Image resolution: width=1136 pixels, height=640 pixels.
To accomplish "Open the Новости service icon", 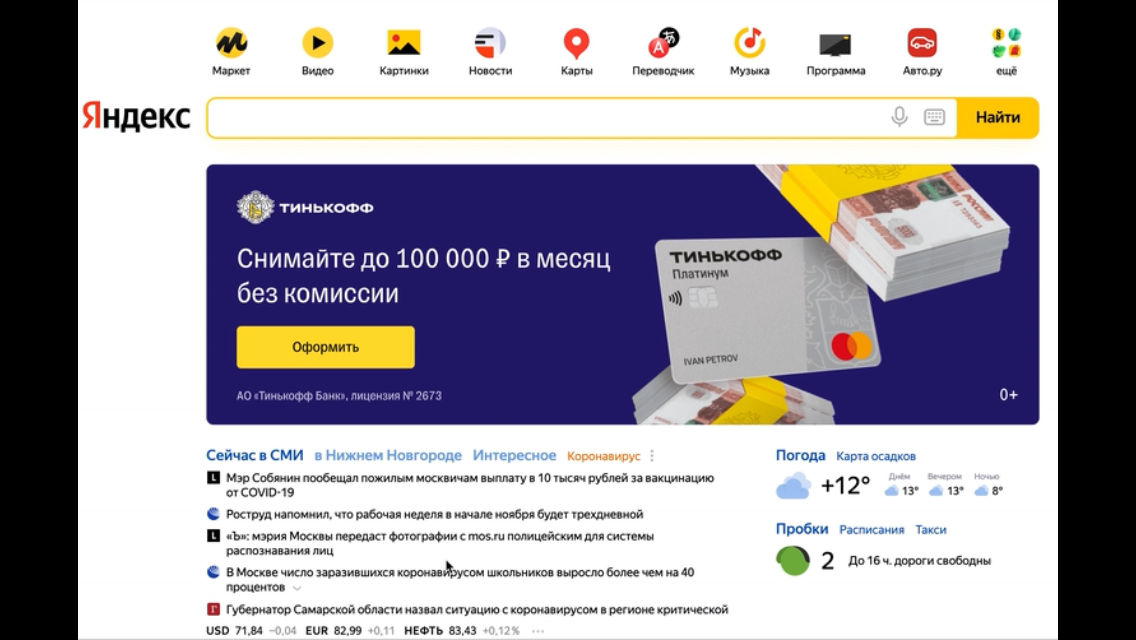I will (490, 43).
